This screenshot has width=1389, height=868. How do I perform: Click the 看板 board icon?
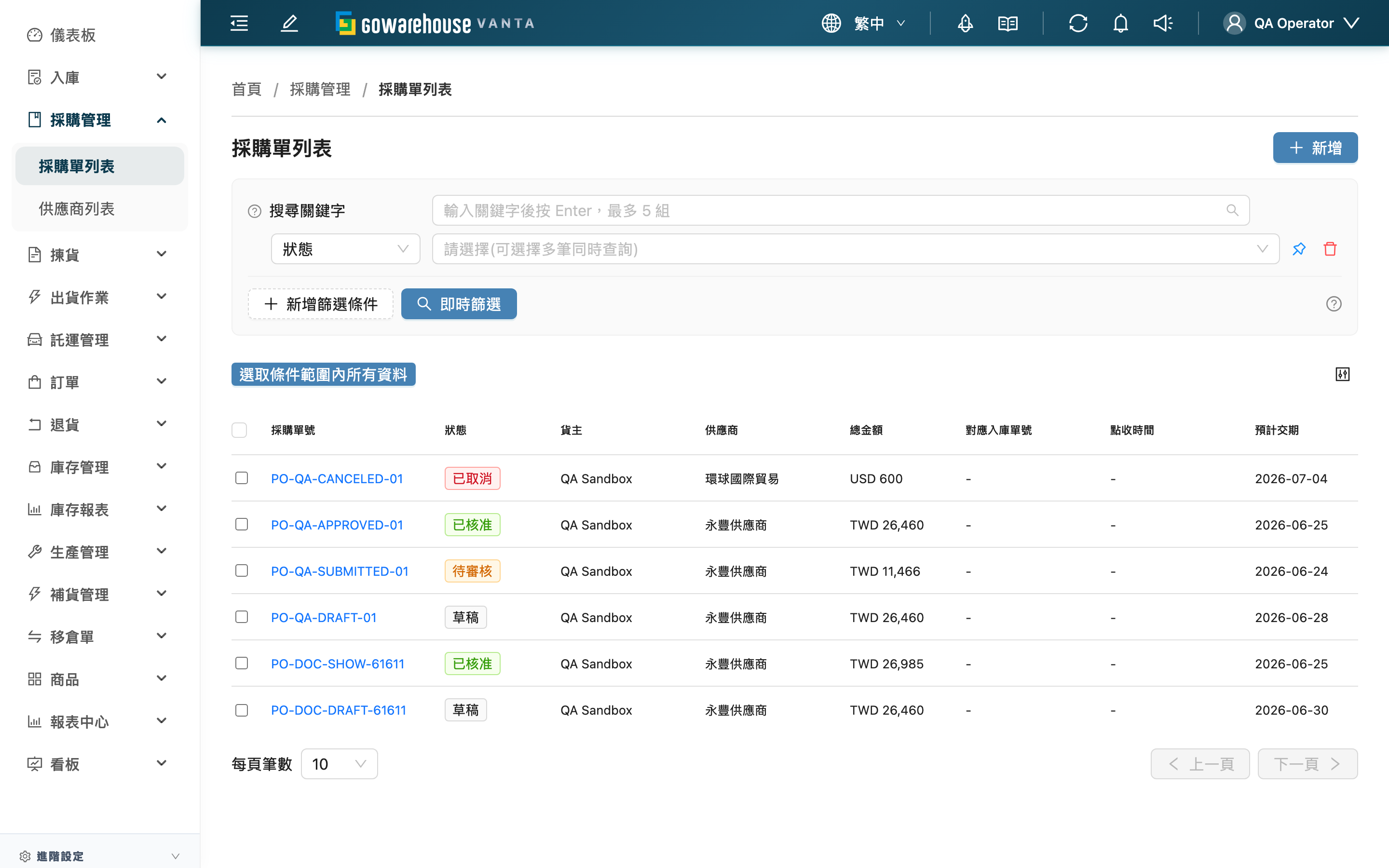click(34, 764)
